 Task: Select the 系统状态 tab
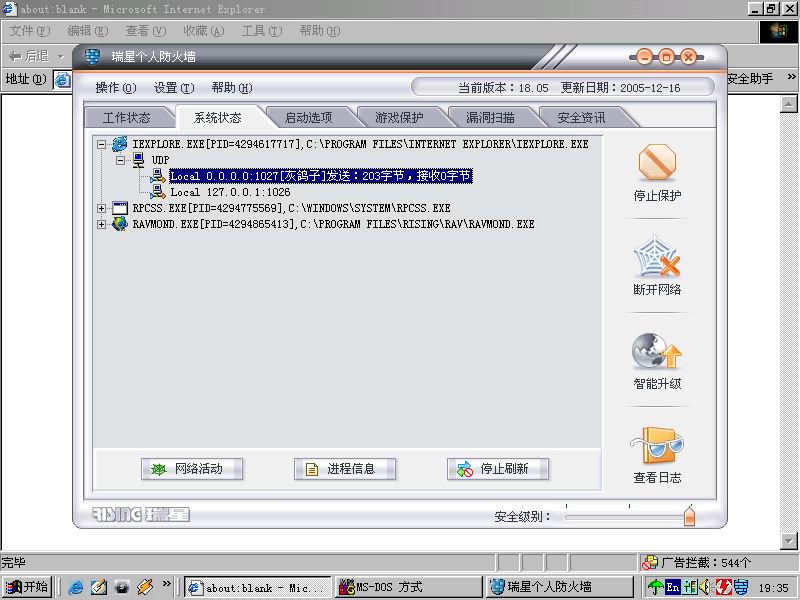[217, 118]
